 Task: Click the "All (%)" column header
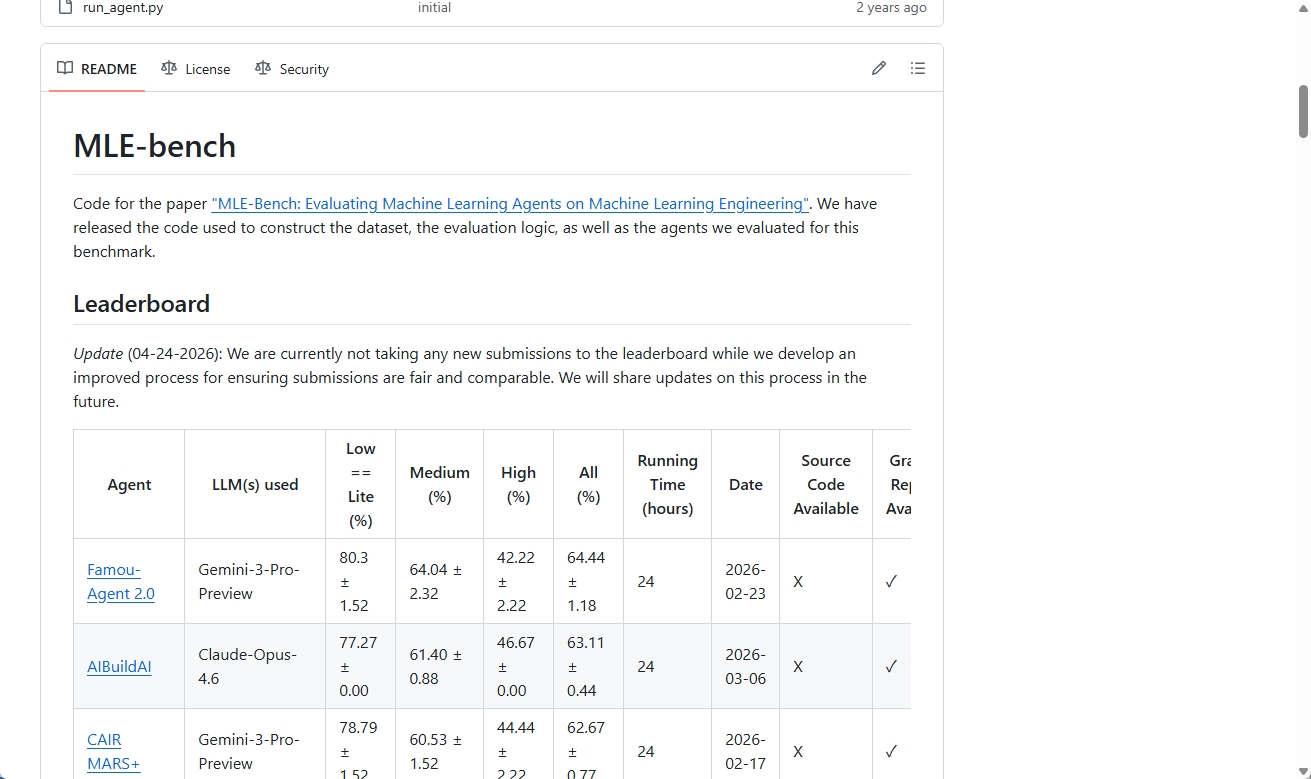pyautogui.click(x=588, y=485)
